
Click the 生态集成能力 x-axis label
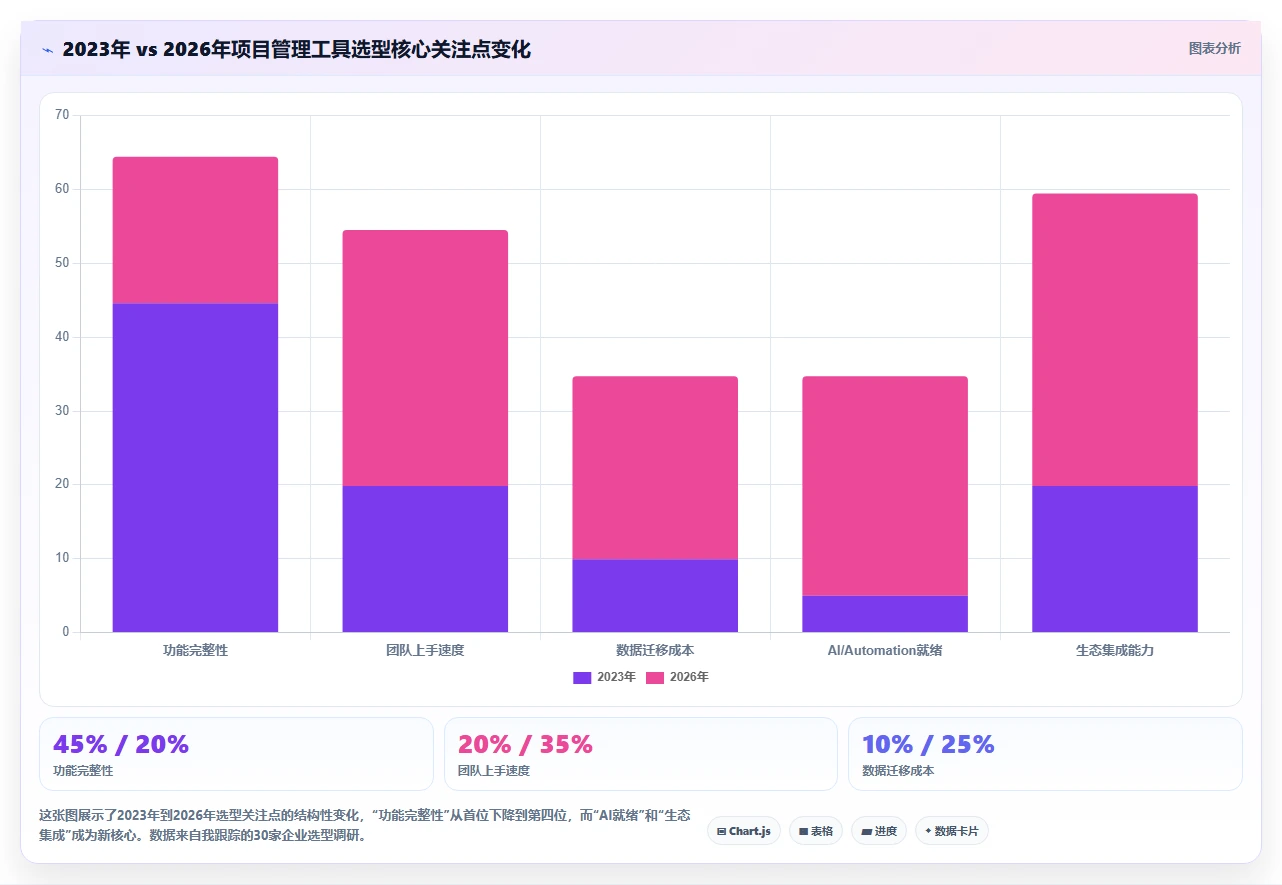click(x=1115, y=650)
